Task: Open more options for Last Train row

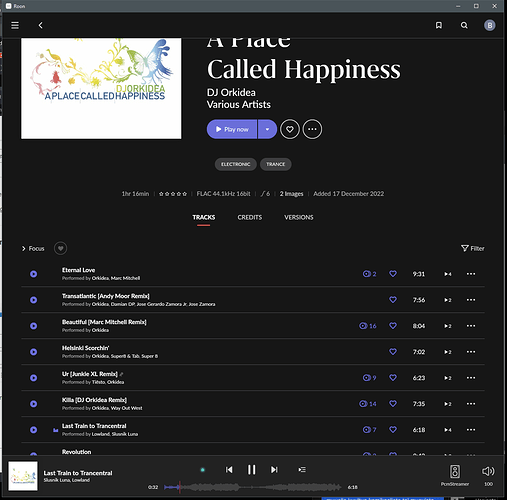Action: coord(471,430)
